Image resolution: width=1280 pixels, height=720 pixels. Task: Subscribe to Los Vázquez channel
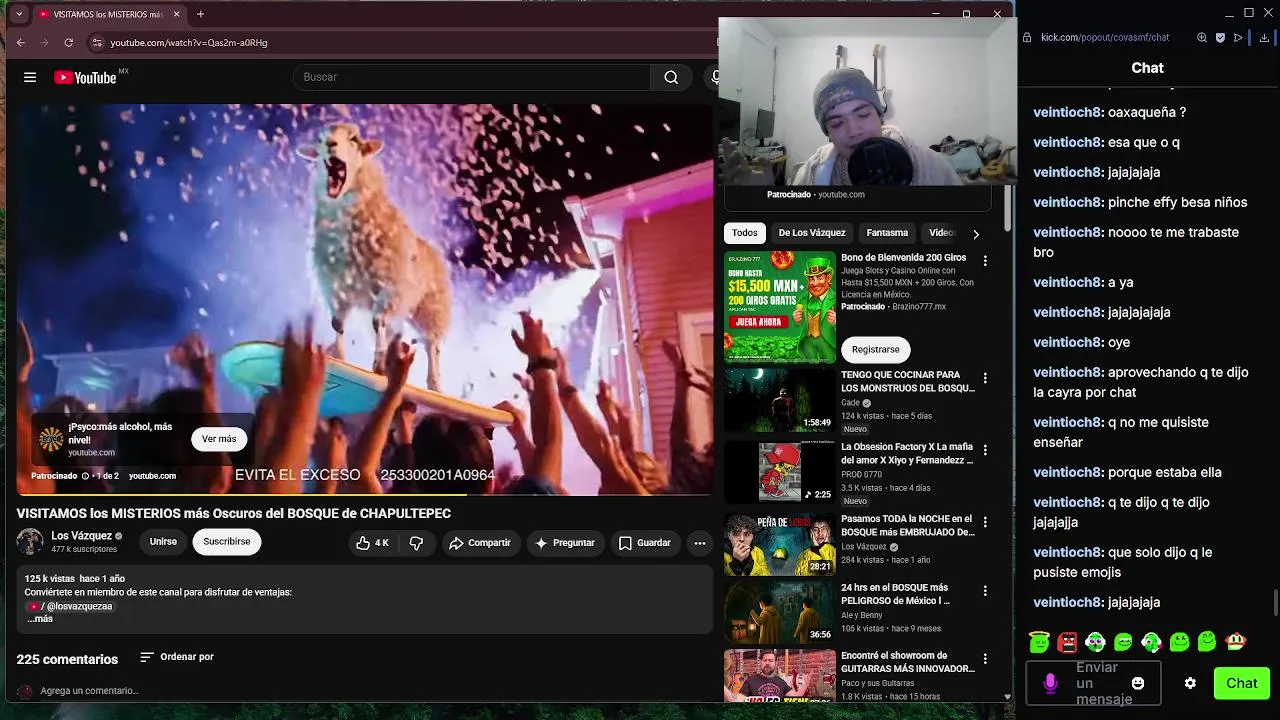227,542
